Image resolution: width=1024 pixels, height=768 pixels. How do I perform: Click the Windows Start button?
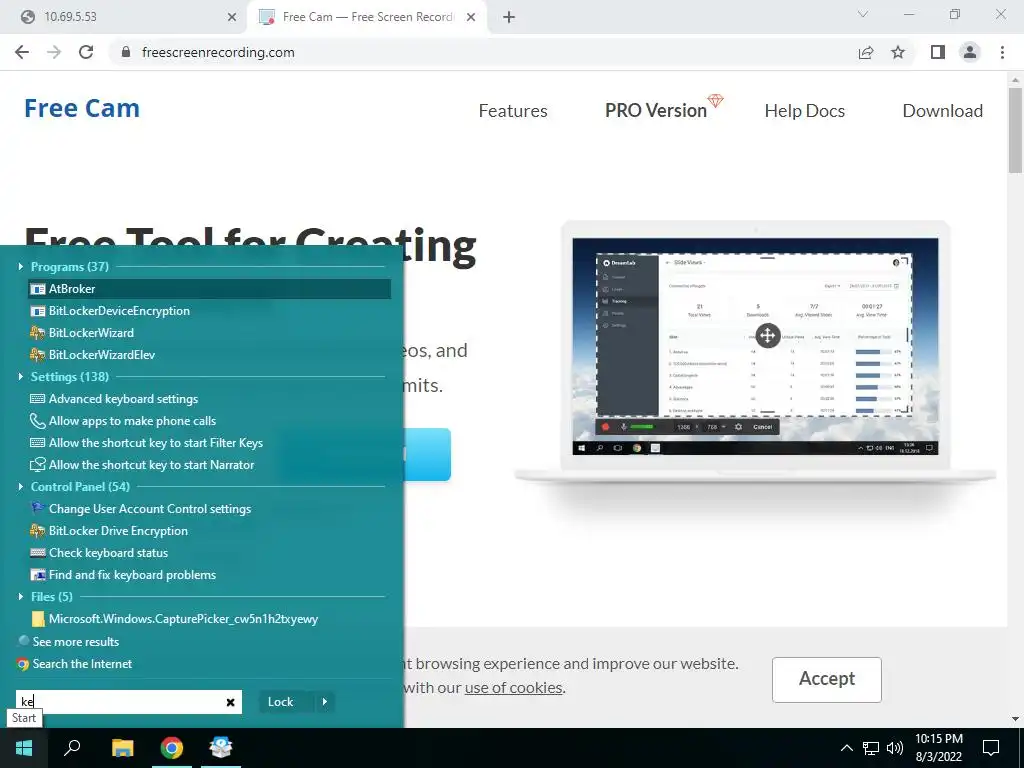point(24,748)
